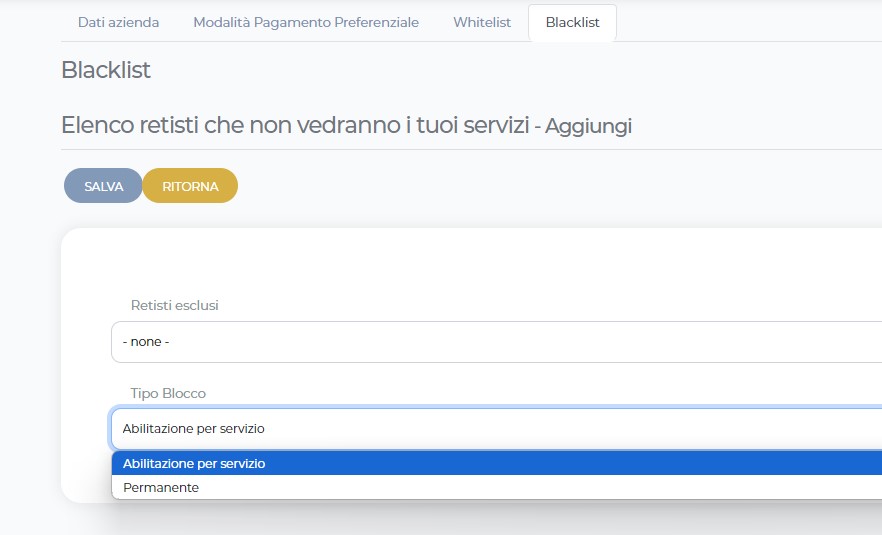Open the Dati azienda tab
882x535 pixels.
coord(118,22)
